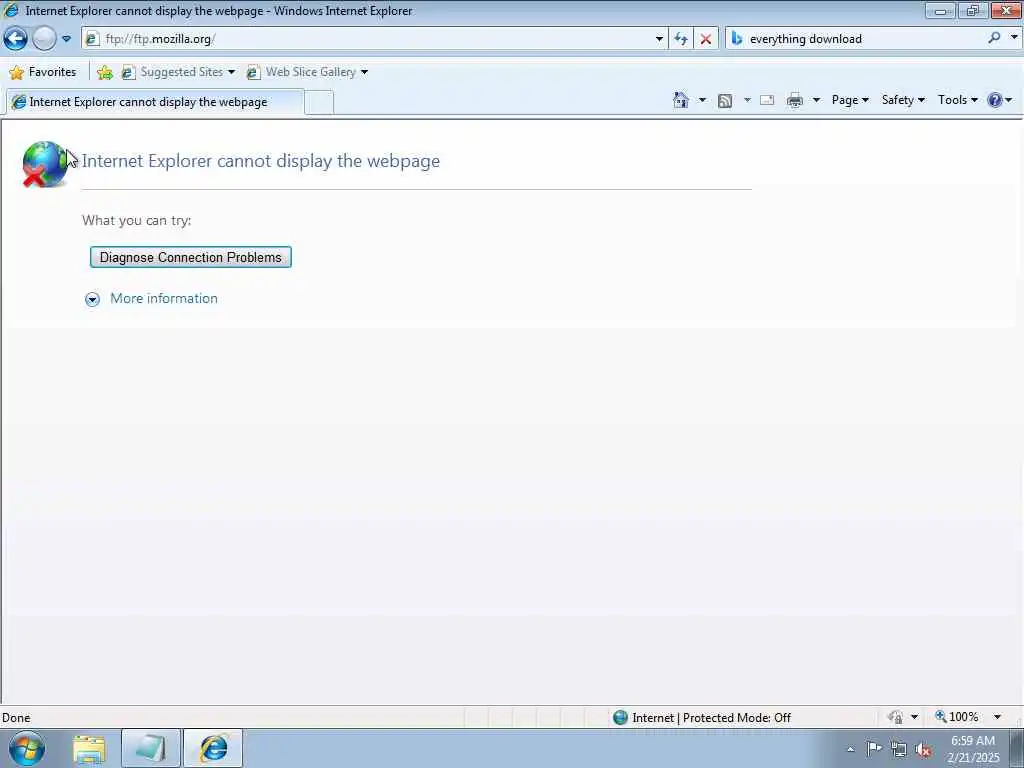This screenshot has height=768, width=1024.
Task: Open the second pinned taskbar program
Action: tap(150, 749)
